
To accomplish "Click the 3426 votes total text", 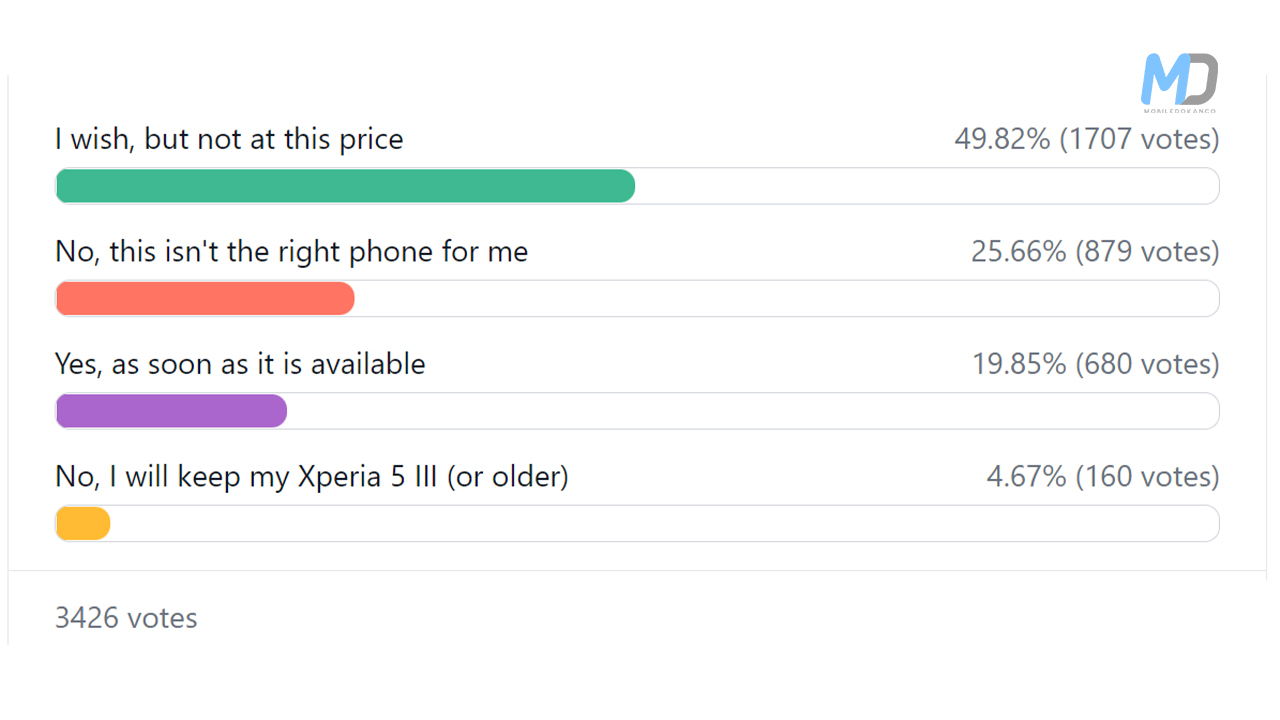I will (x=126, y=618).
